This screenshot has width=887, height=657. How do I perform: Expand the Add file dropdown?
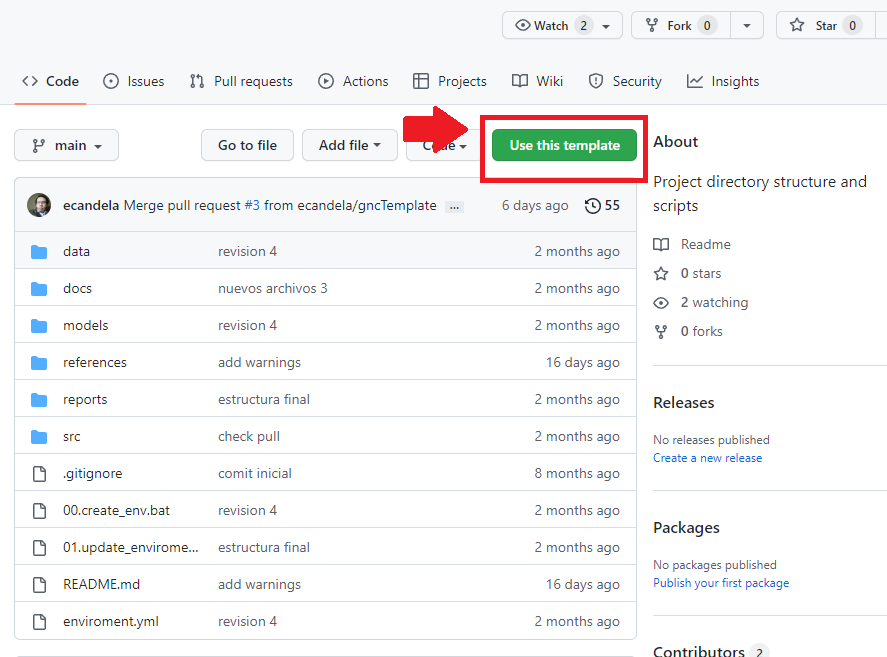click(350, 145)
